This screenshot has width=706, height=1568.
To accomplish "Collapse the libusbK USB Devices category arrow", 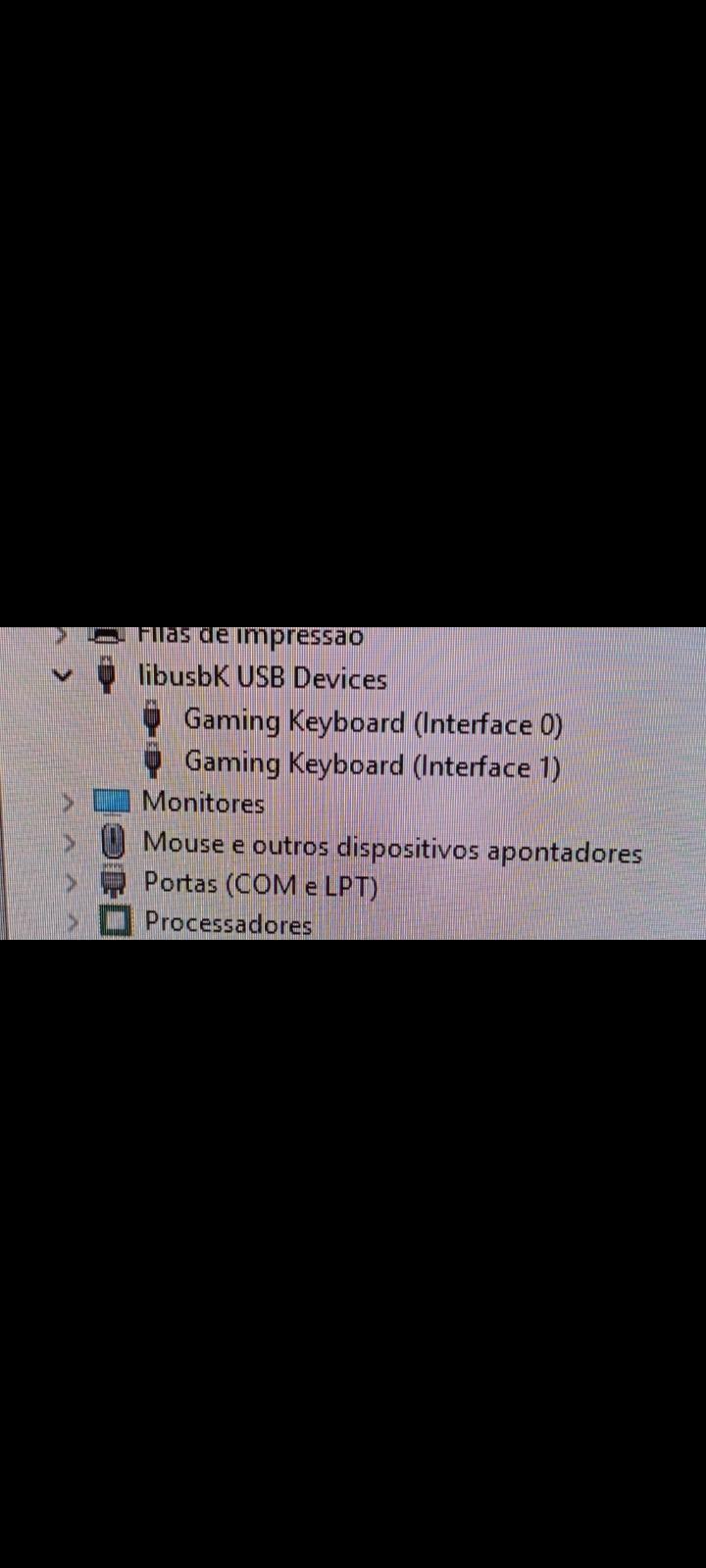I will click(63, 675).
